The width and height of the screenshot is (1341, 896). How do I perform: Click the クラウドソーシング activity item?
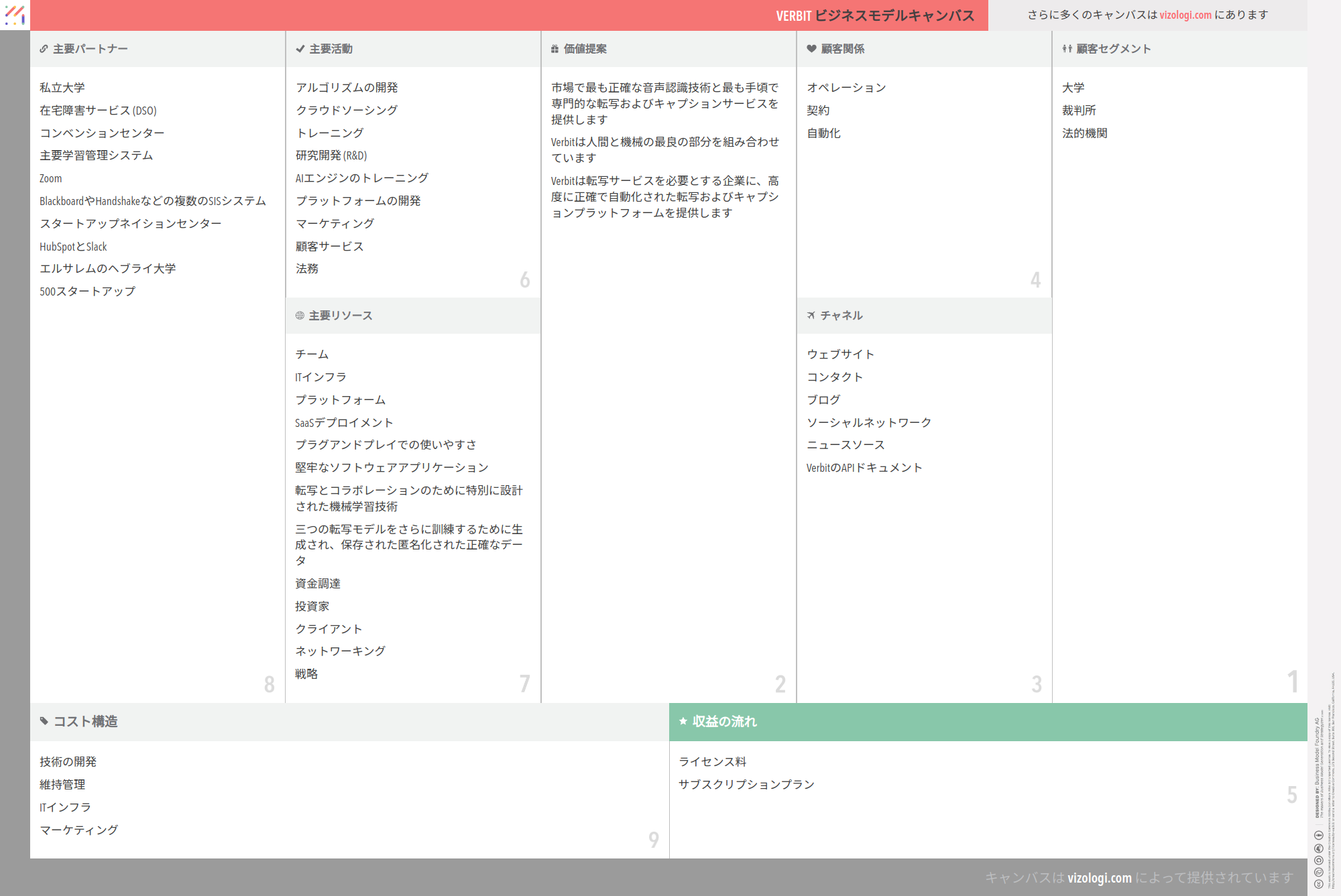pyautogui.click(x=347, y=111)
